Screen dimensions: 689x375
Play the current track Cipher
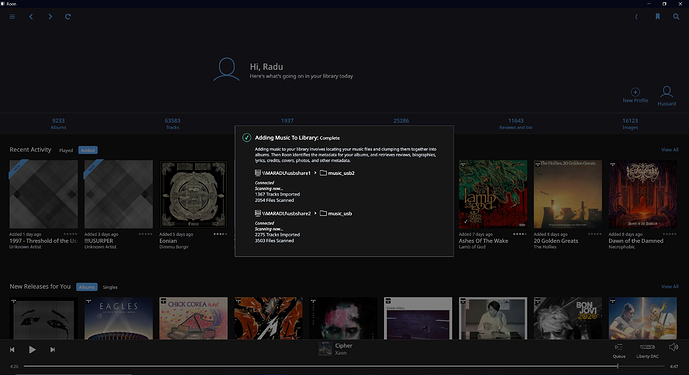(x=32, y=350)
